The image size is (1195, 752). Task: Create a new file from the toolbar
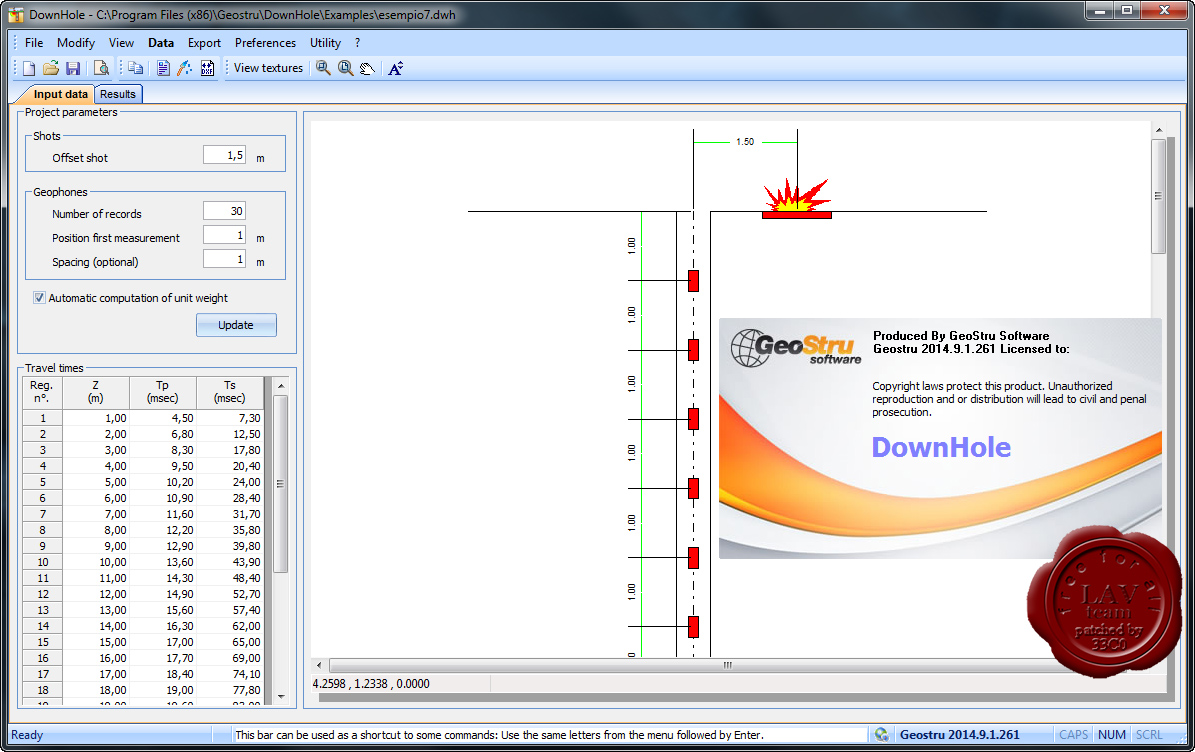click(29, 69)
